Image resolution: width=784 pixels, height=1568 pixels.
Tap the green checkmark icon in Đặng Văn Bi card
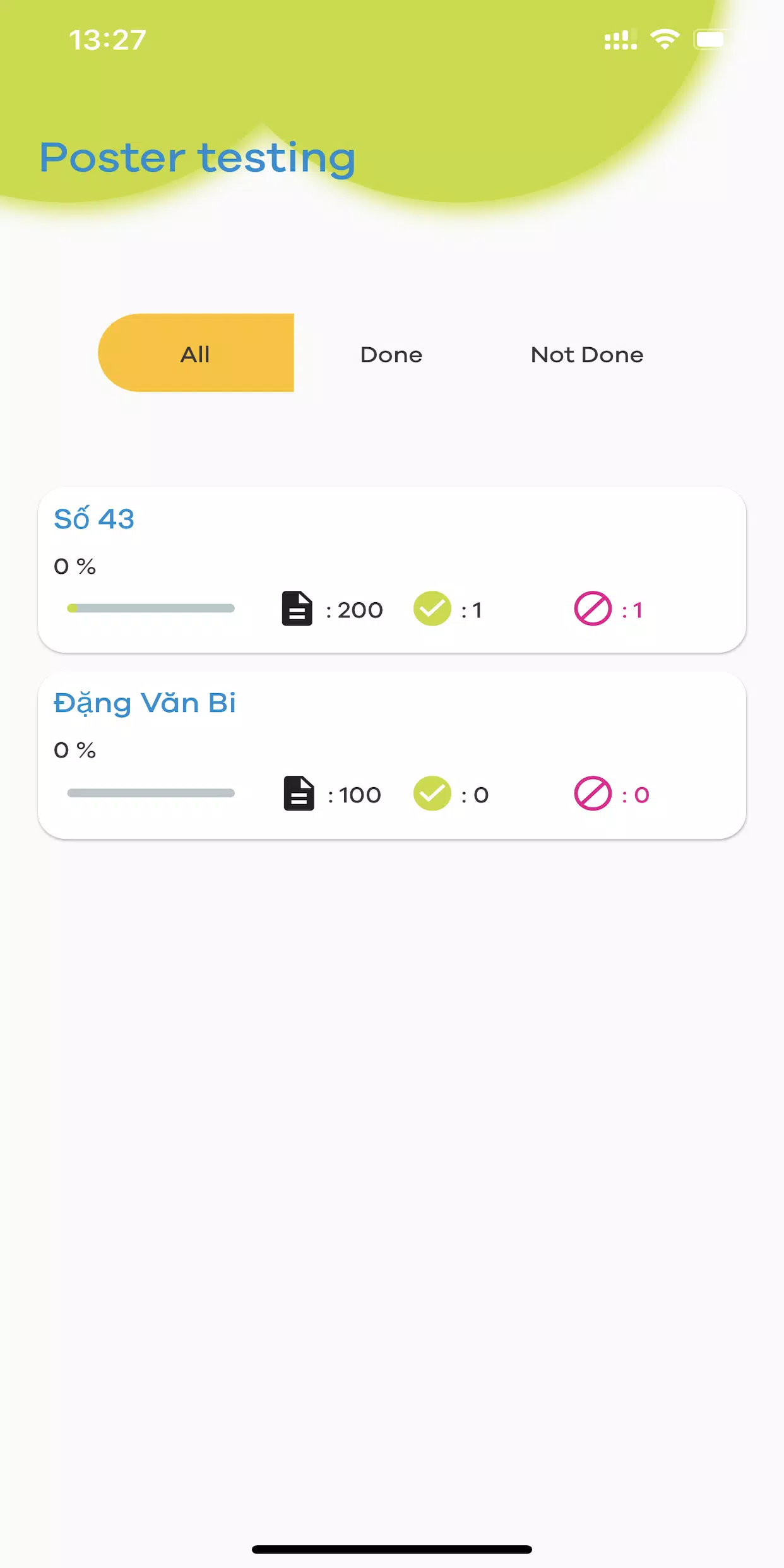tap(432, 793)
